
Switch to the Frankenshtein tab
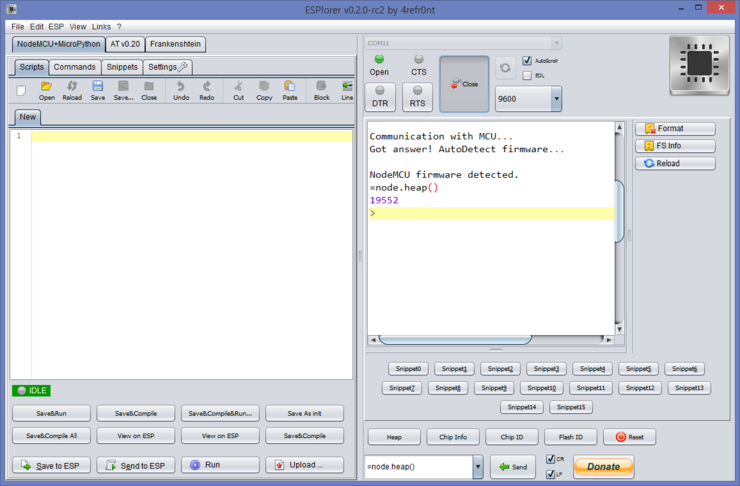tap(175, 44)
